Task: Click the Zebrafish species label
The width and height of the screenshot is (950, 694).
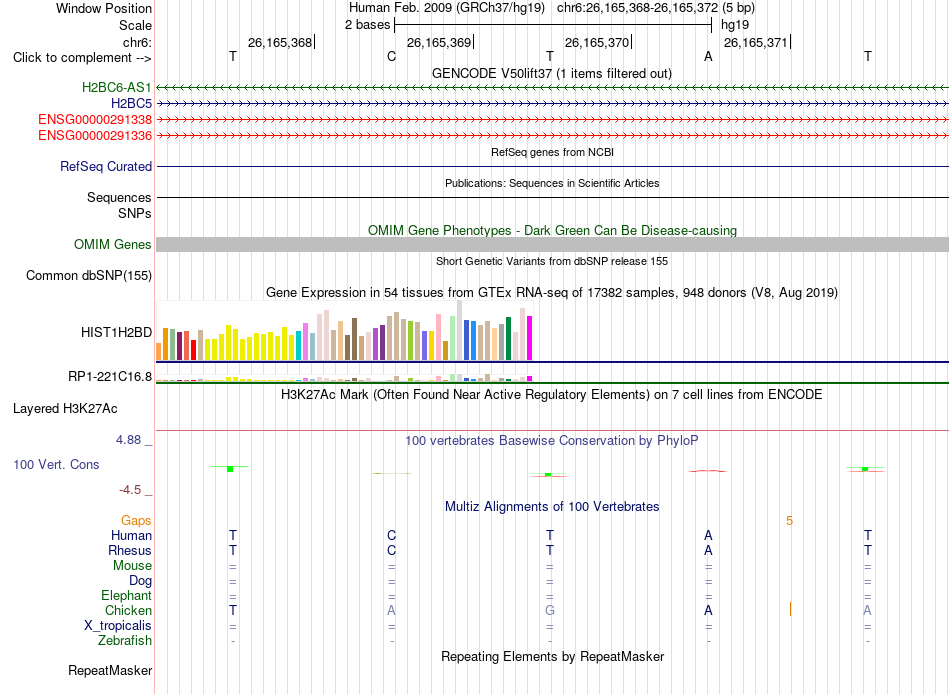Action: click(125, 640)
